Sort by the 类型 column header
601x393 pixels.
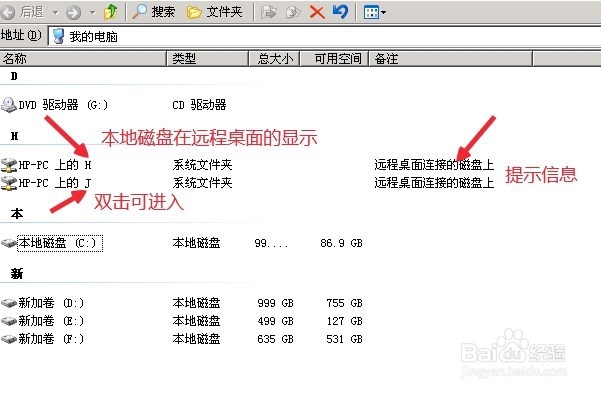pyautogui.click(x=207, y=59)
